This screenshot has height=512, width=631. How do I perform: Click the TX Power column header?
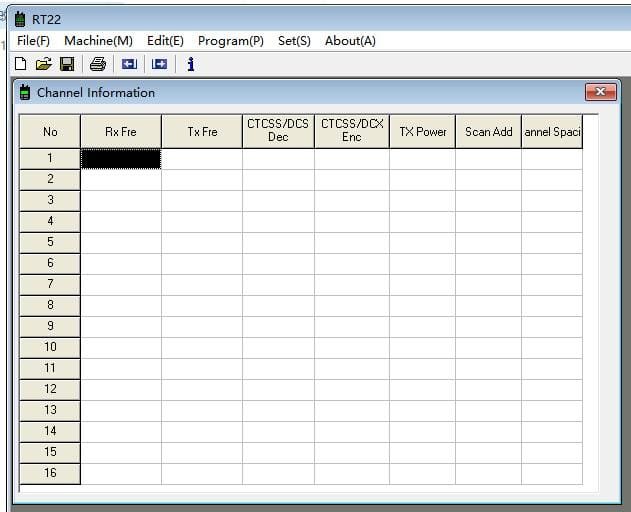point(422,132)
